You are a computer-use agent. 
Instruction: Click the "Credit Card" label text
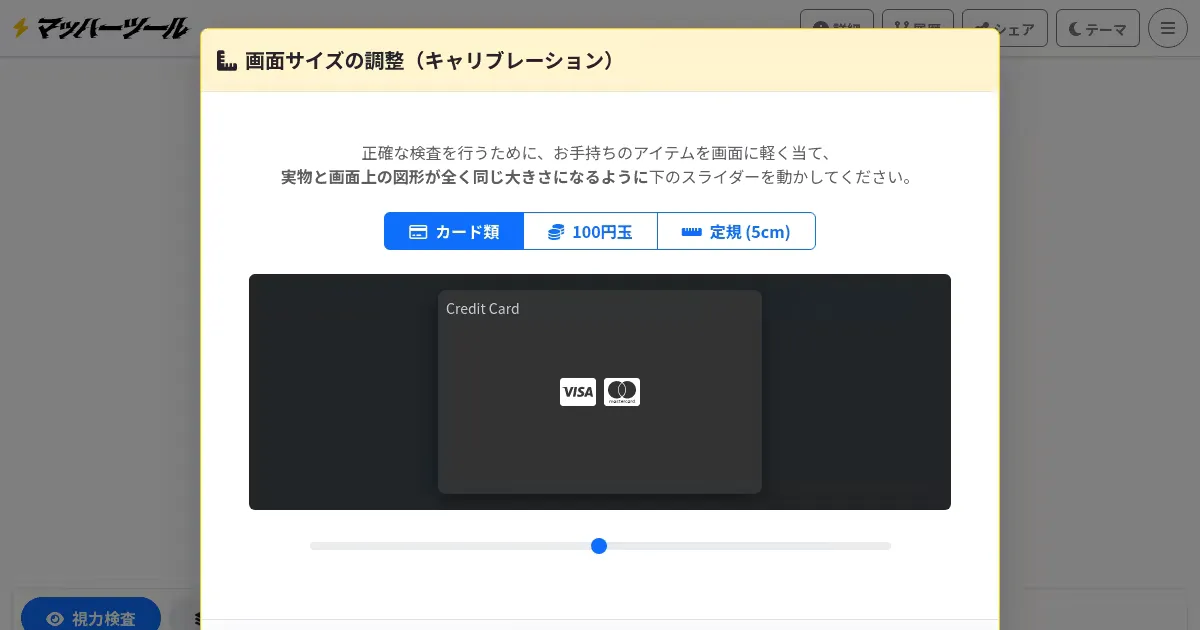(482, 309)
